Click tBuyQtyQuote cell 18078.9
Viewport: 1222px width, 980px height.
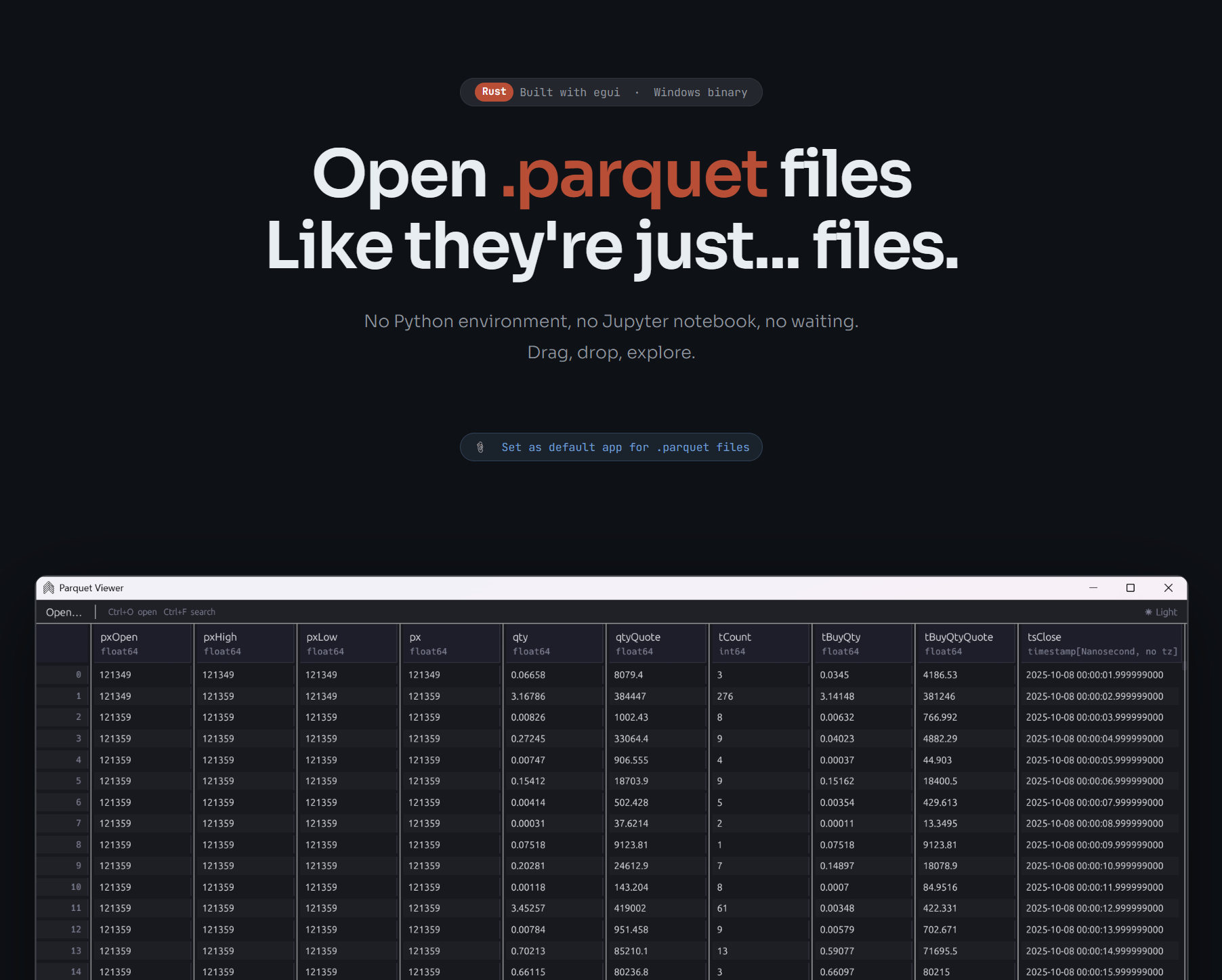click(940, 866)
